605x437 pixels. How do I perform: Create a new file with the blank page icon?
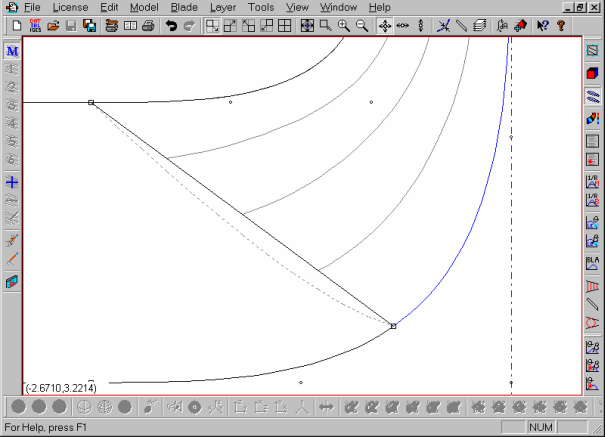pos(17,26)
